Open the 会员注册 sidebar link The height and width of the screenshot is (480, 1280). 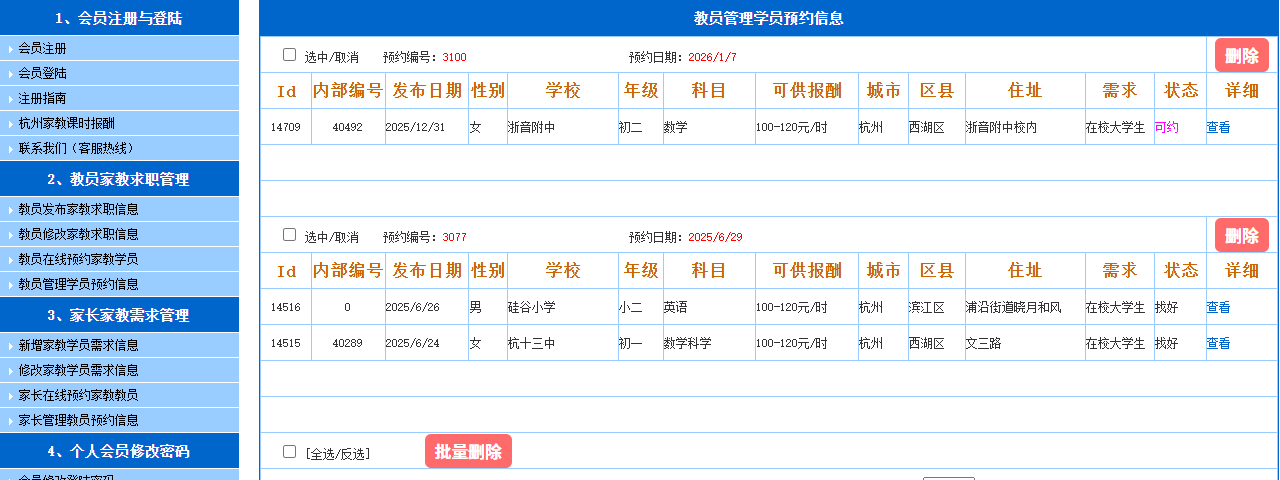[43, 48]
